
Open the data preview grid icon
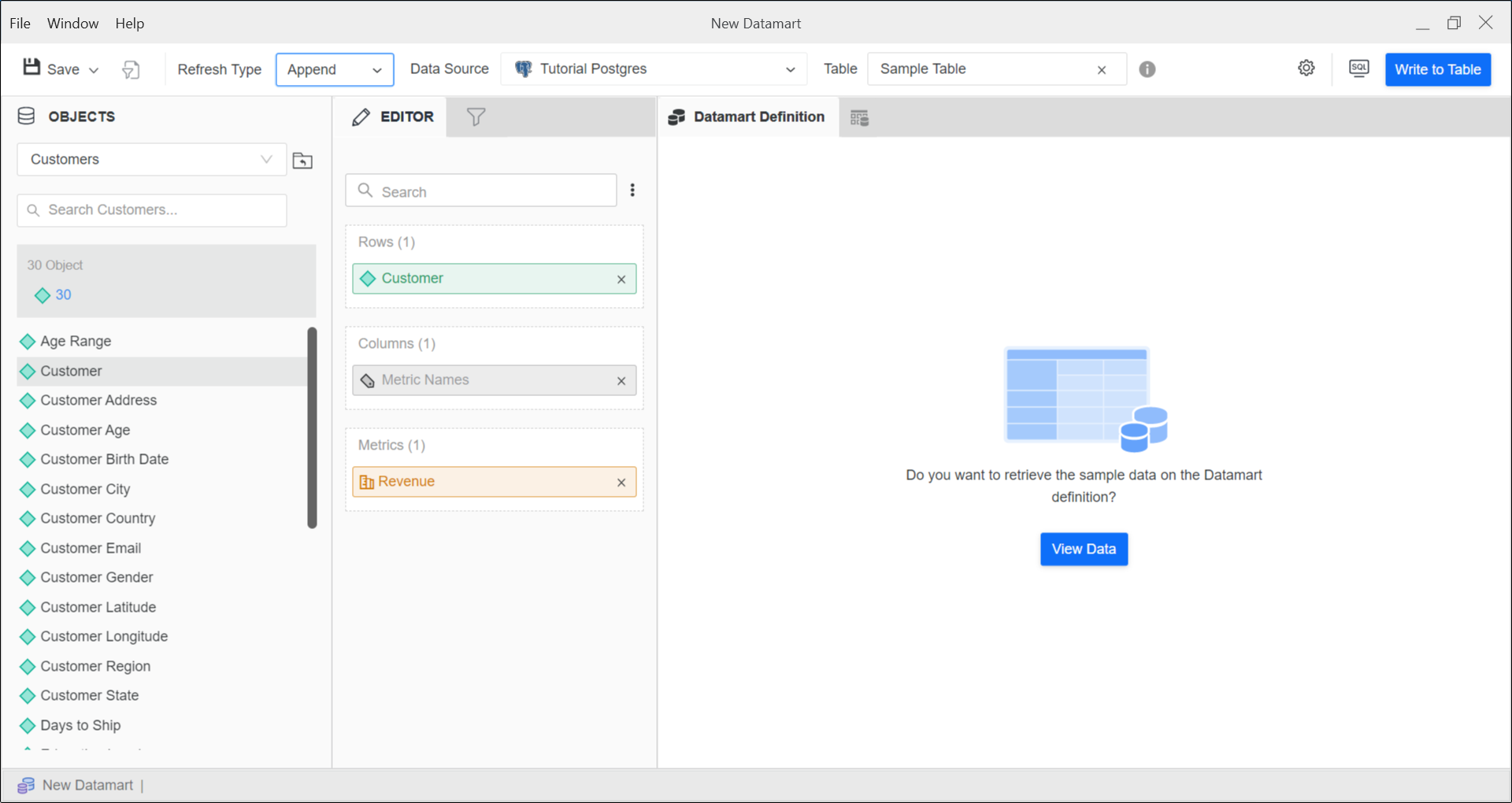coord(859,118)
